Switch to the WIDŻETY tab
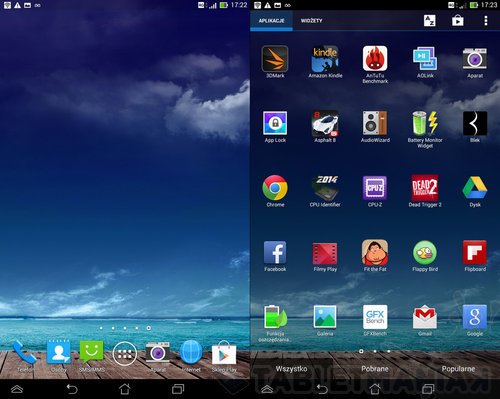 [312, 21]
